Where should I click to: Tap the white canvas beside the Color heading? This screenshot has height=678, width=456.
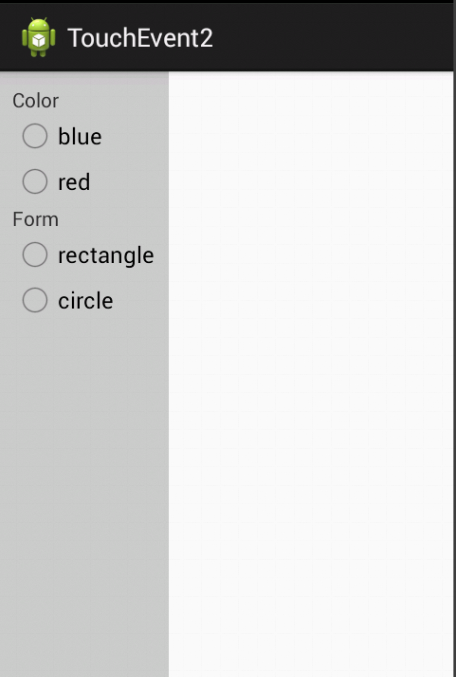pyautogui.click(x=311, y=101)
